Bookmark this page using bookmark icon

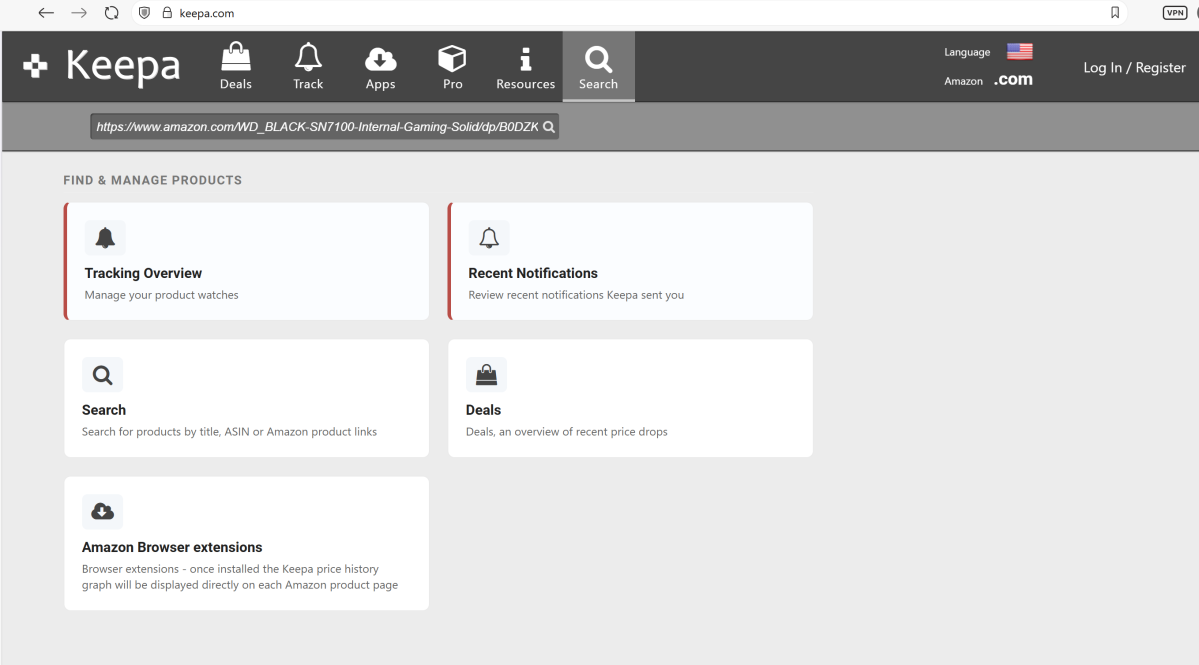(x=1115, y=13)
